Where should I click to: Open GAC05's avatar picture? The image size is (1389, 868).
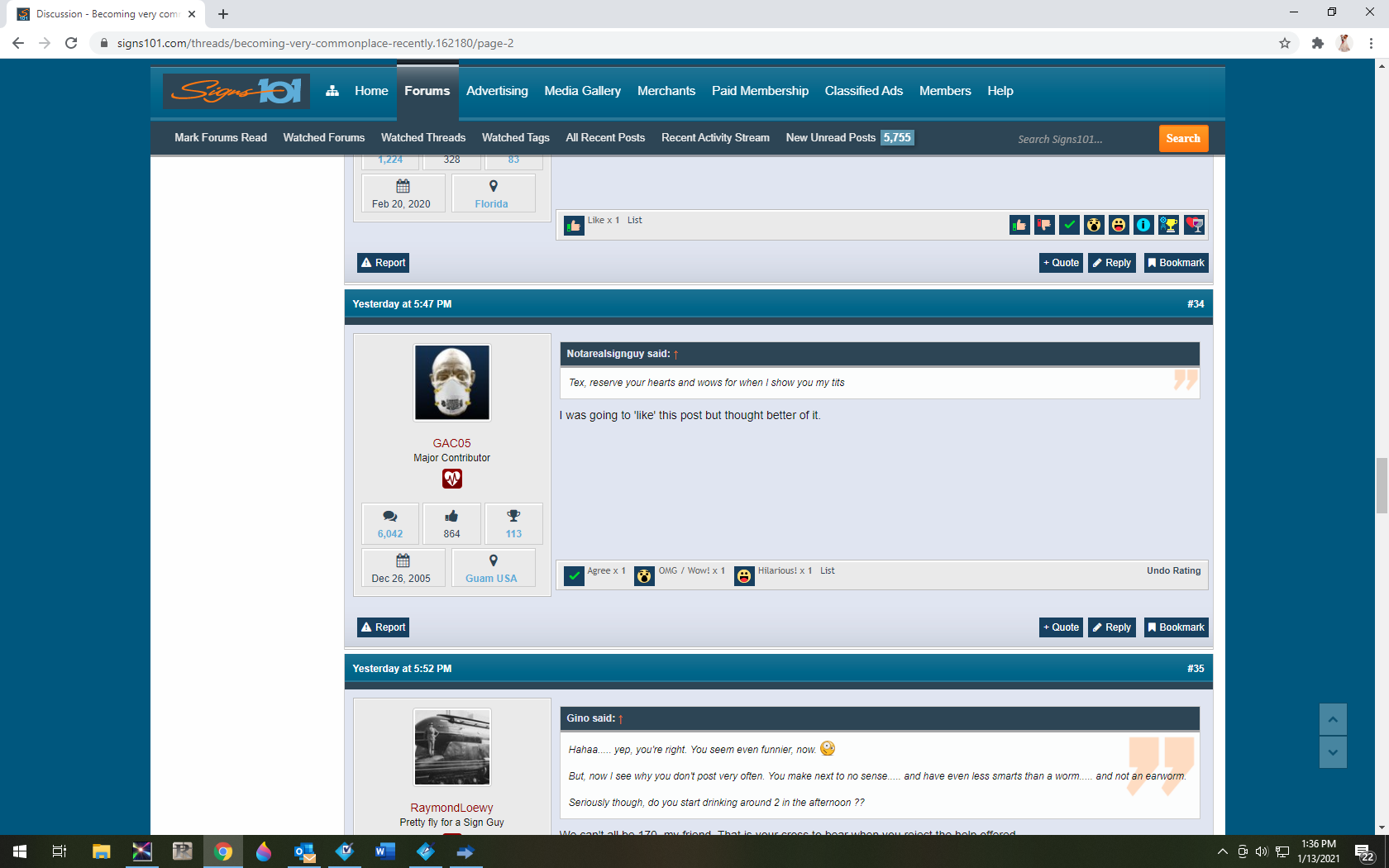(452, 383)
